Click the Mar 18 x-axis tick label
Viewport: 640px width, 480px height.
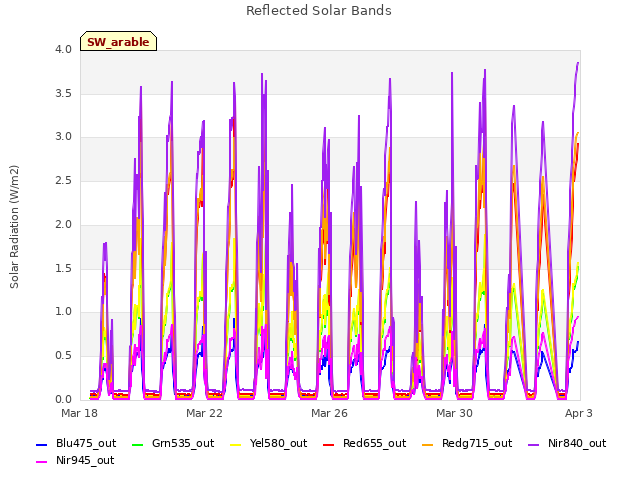(80, 413)
